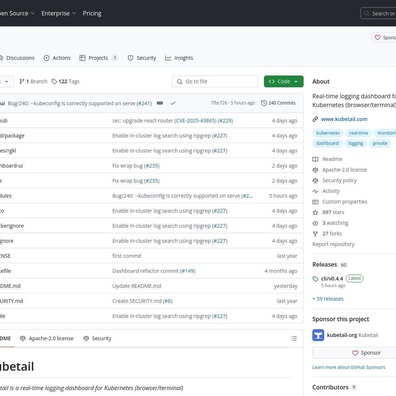Open pull request #241 link
The width and height of the screenshot is (396, 396).
click(144, 103)
